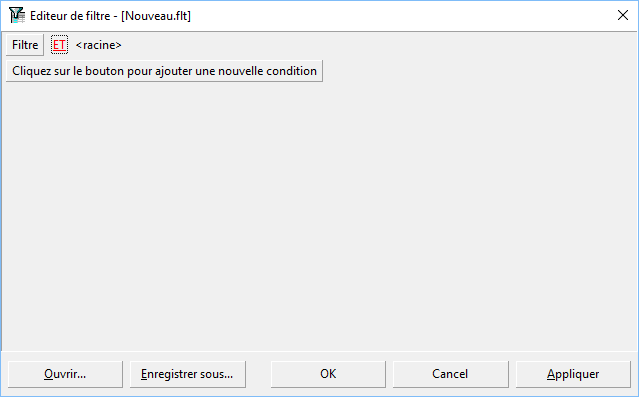Confirm the filter with OK
Image resolution: width=639 pixels, height=397 pixels.
[x=328, y=374]
